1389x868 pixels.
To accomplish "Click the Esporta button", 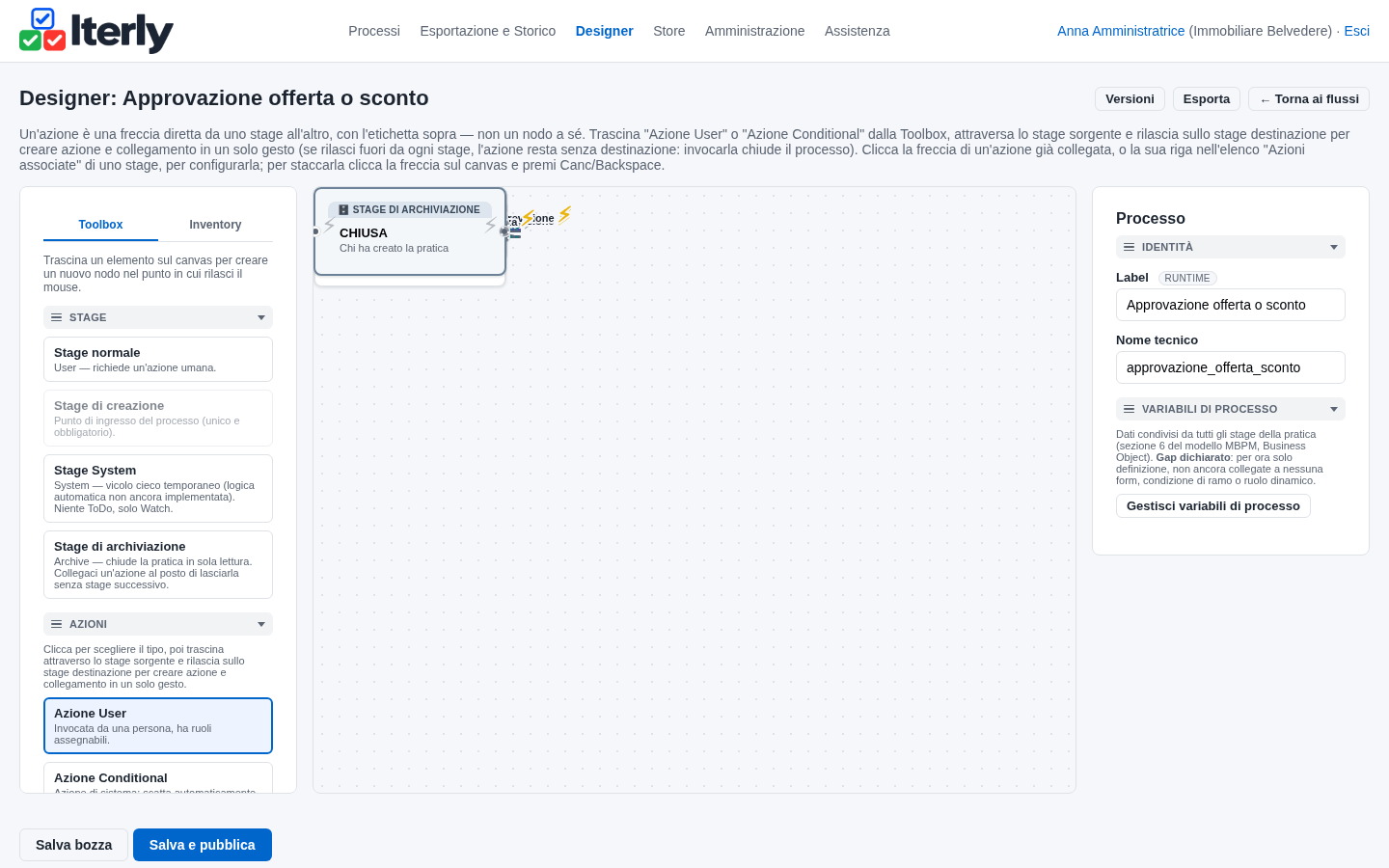I will (x=1207, y=99).
